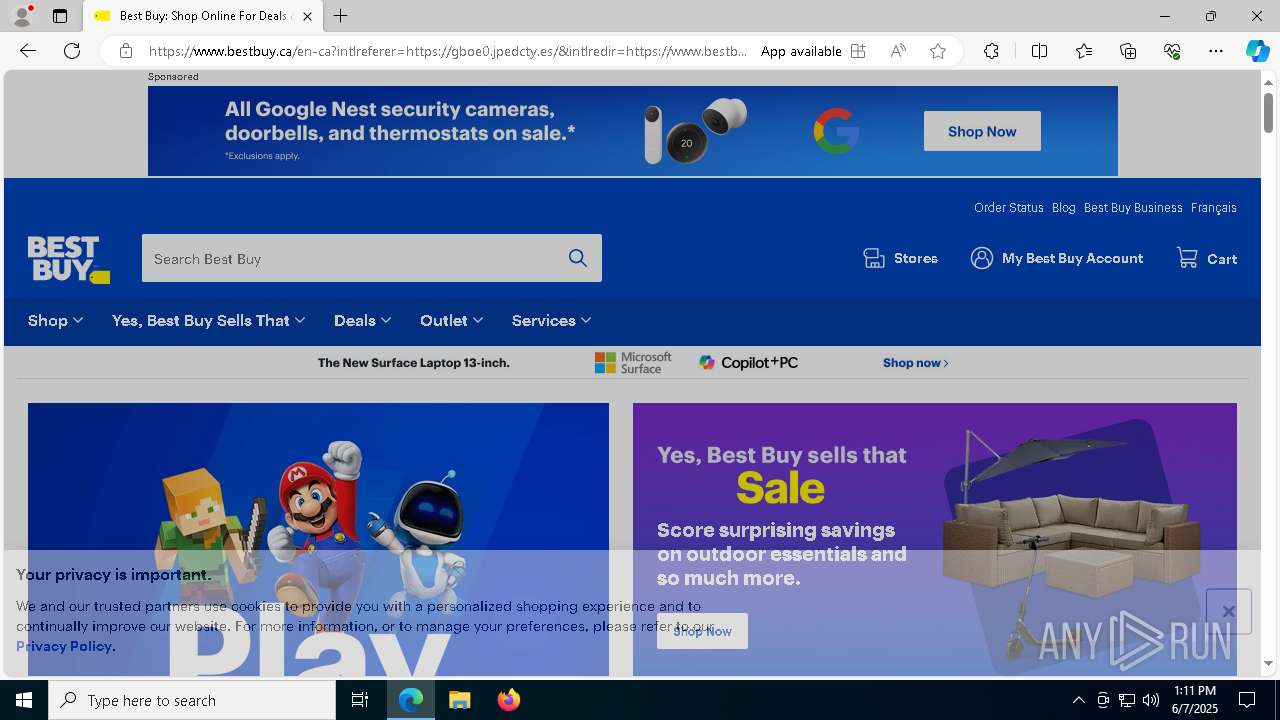The image size is (1280, 720).
Task: Add page to favorites star
Action: [x=938, y=51]
